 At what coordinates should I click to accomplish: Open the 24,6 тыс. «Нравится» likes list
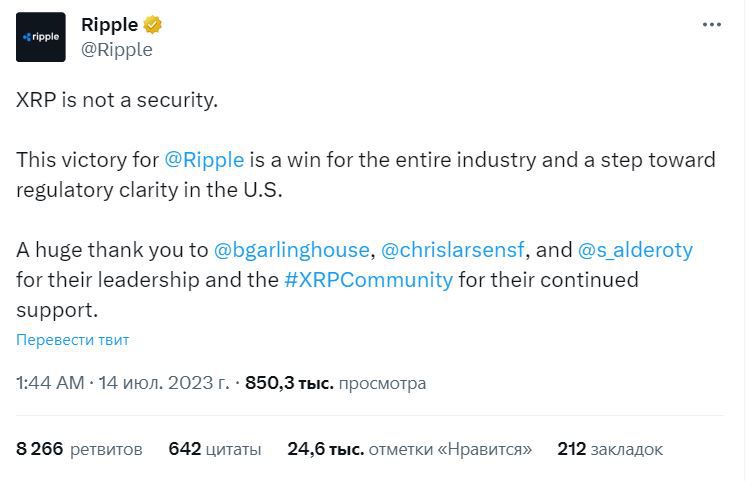click(409, 449)
